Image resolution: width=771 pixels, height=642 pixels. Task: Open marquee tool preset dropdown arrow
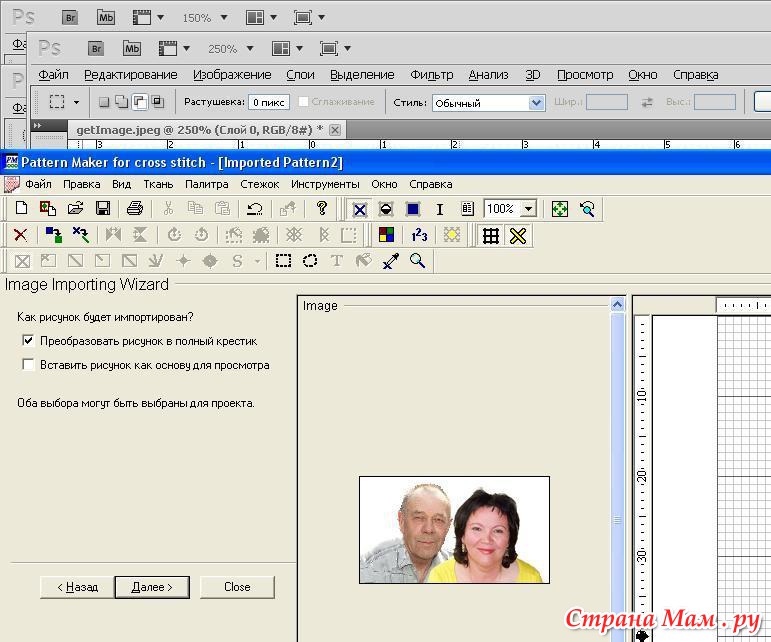tap(76, 102)
